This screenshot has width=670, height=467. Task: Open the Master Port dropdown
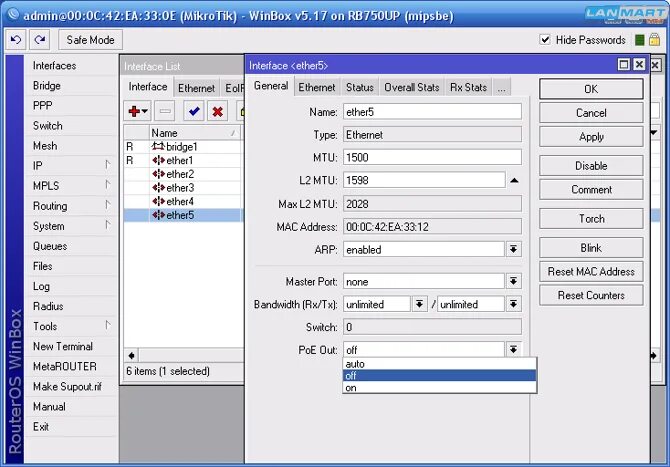(514, 281)
